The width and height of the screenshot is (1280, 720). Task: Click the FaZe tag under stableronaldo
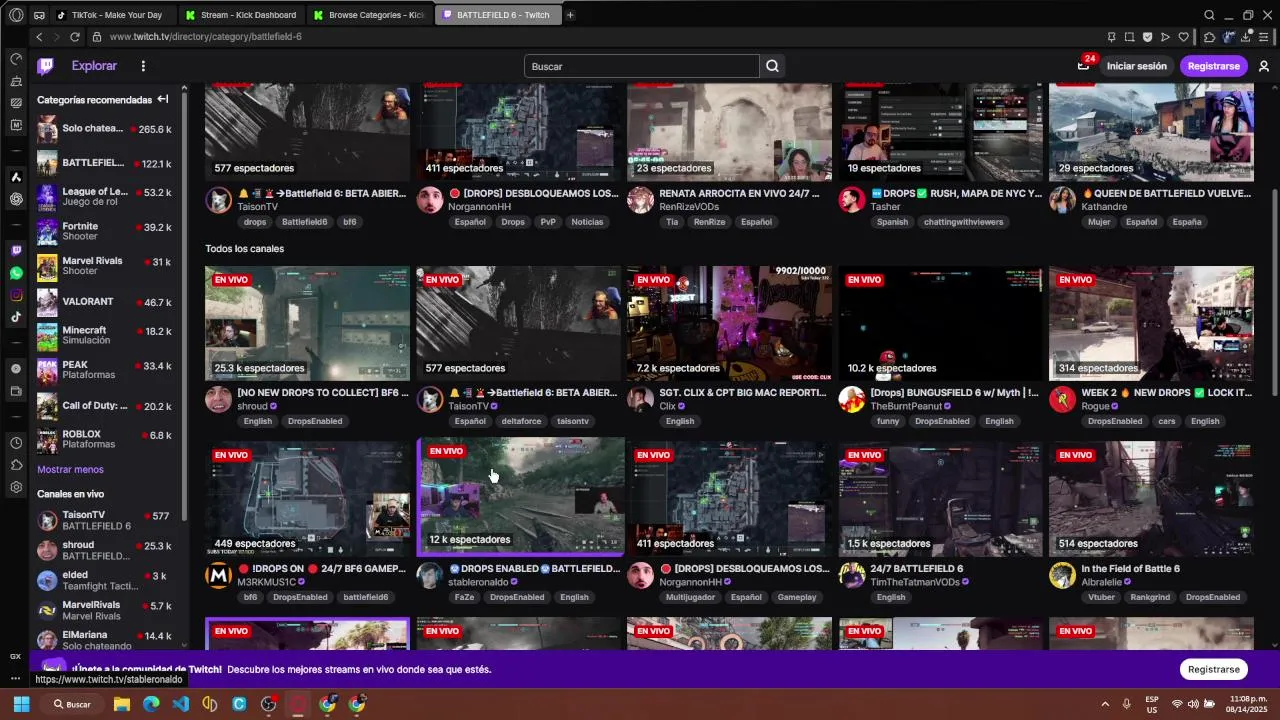pyautogui.click(x=464, y=597)
